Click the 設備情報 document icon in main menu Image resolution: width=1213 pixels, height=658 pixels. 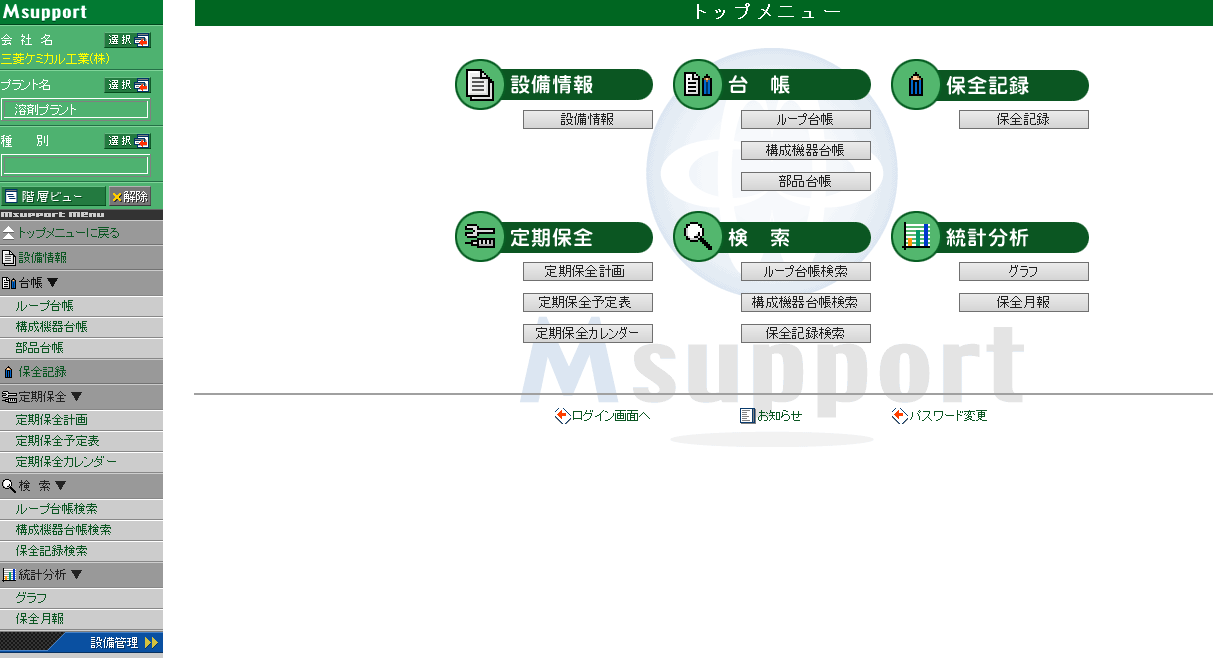(x=480, y=85)
